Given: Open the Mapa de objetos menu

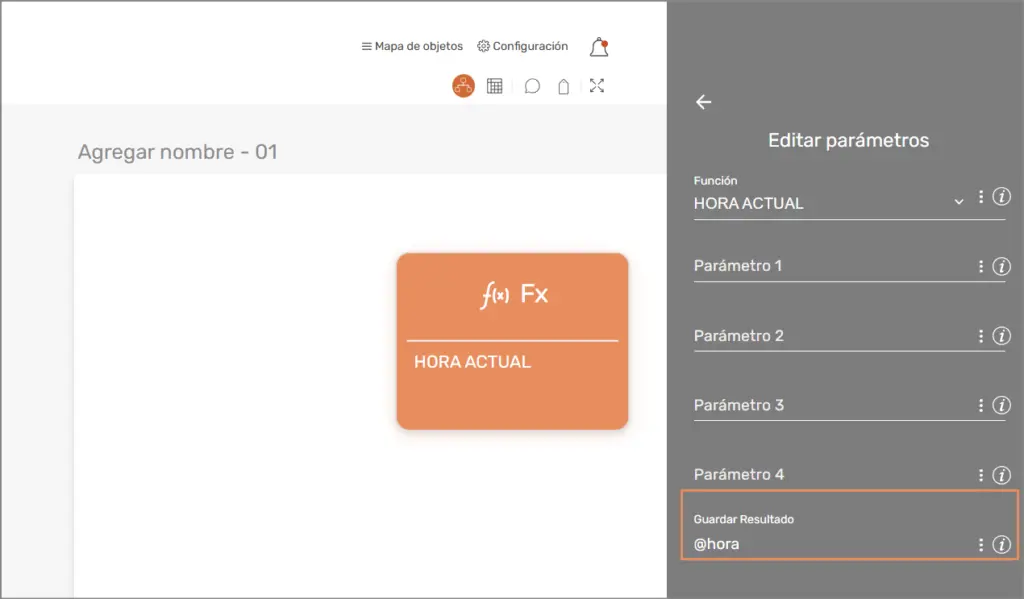Looking at the screenshot, I should point(412,46).
